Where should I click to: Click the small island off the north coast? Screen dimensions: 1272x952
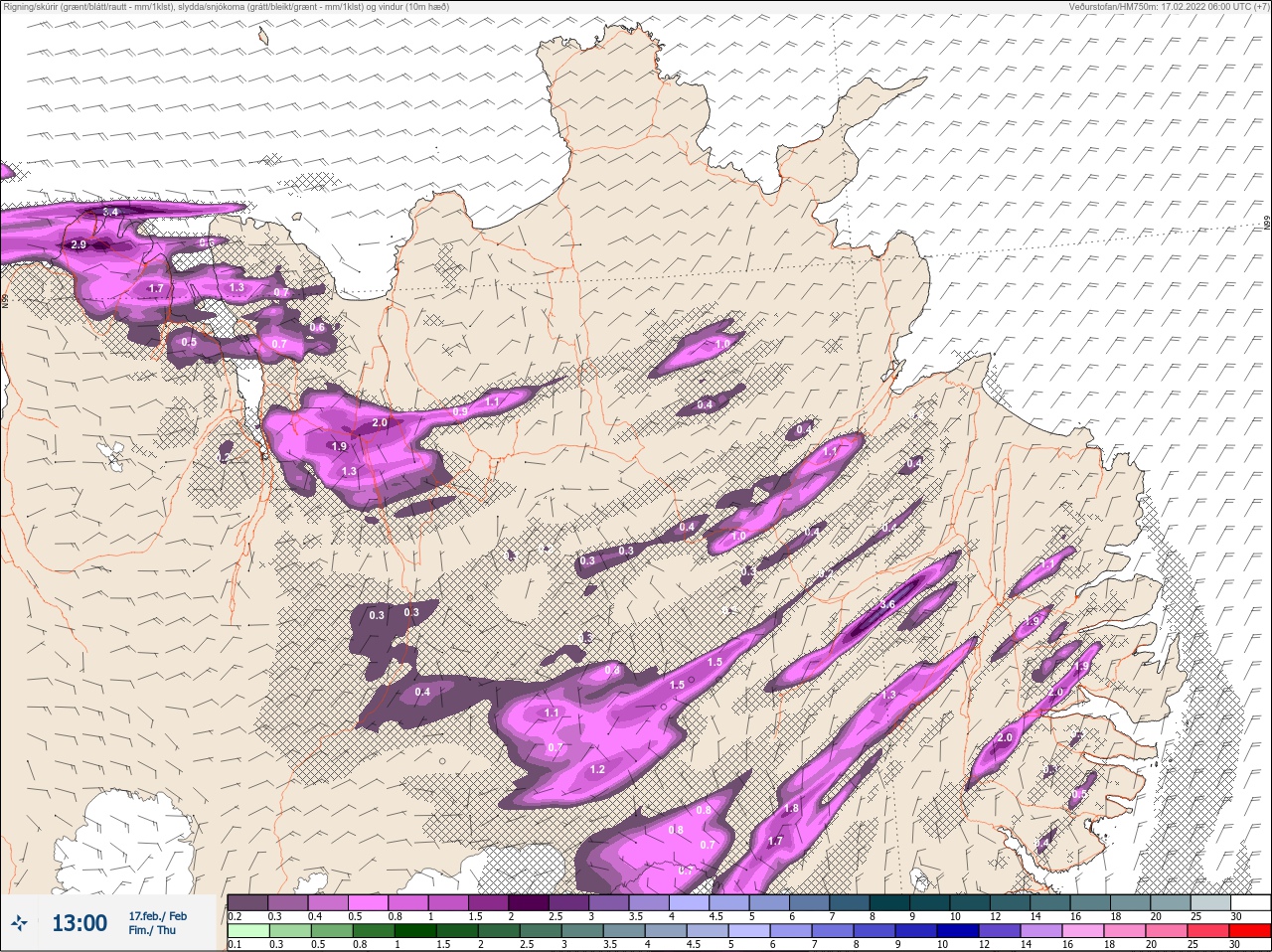(263, 37)
